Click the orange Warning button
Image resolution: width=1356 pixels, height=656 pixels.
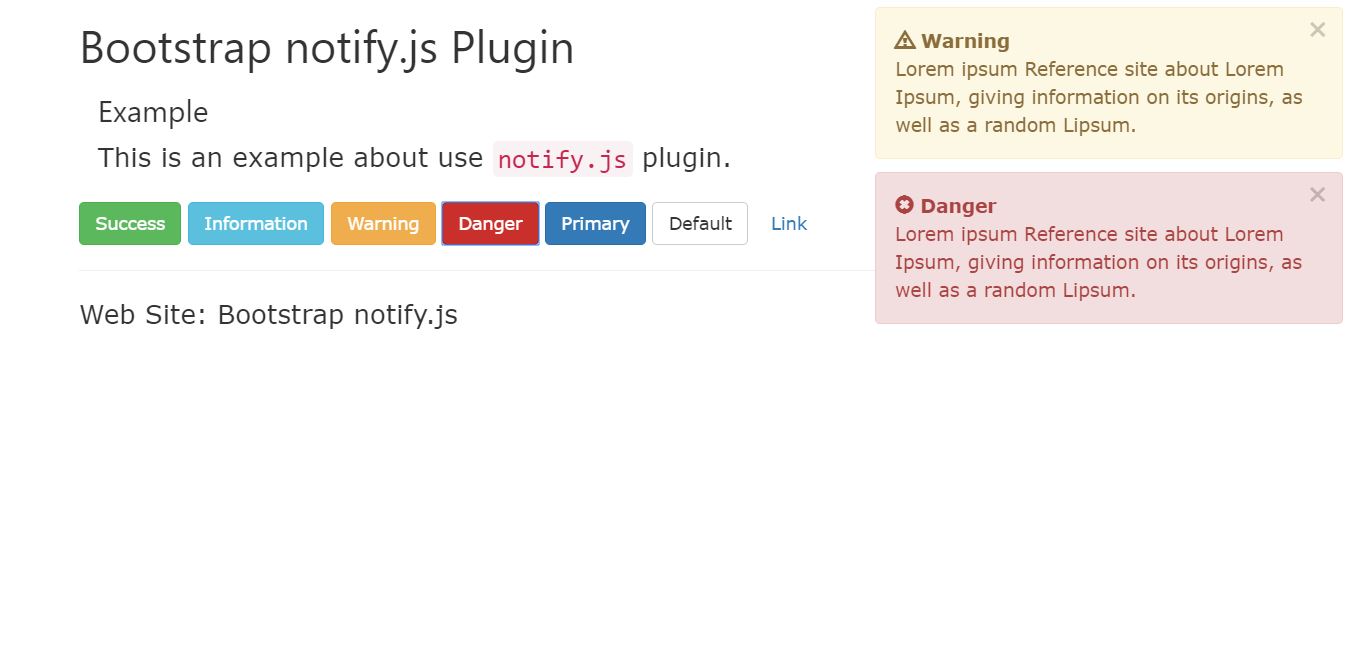pyautogui.click(x=383, y=223)
